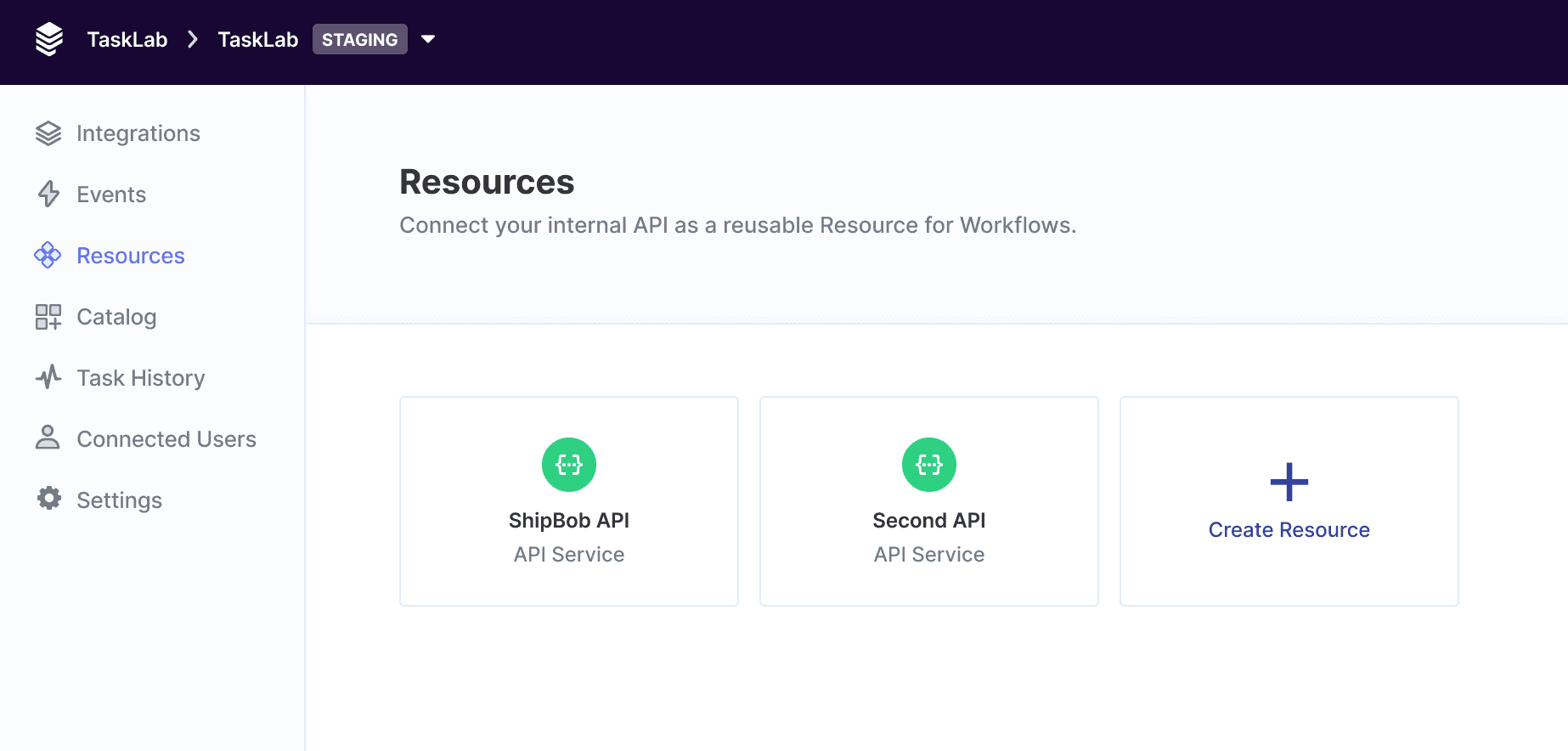Click the Settings gear icon
Image resolution: width=1568 pixels, height=751 pixels.
tap(49, 499)
